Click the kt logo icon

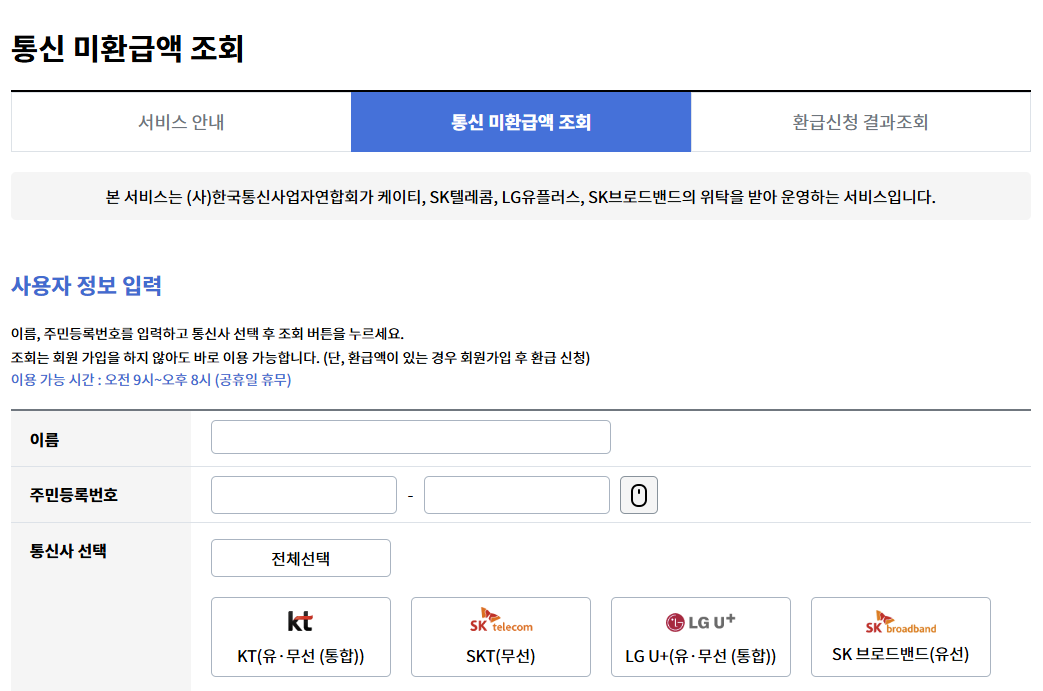click(300, 621)
